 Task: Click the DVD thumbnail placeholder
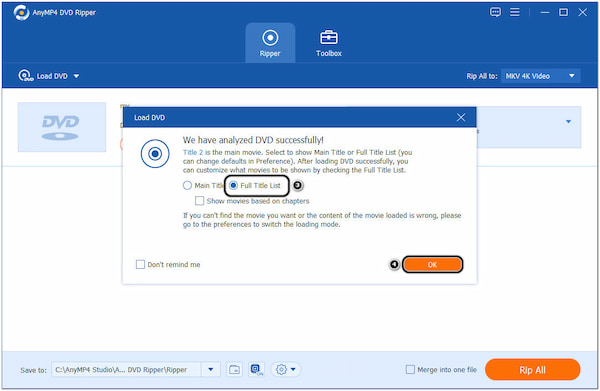tap(62, 127)
